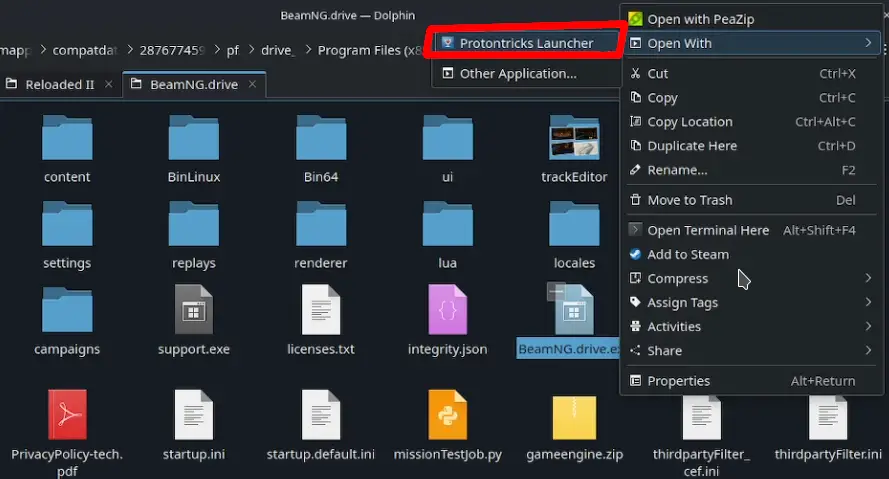889x479 pixels.
Task: Choose Other Application option
Action: click(x=527, y=74)
